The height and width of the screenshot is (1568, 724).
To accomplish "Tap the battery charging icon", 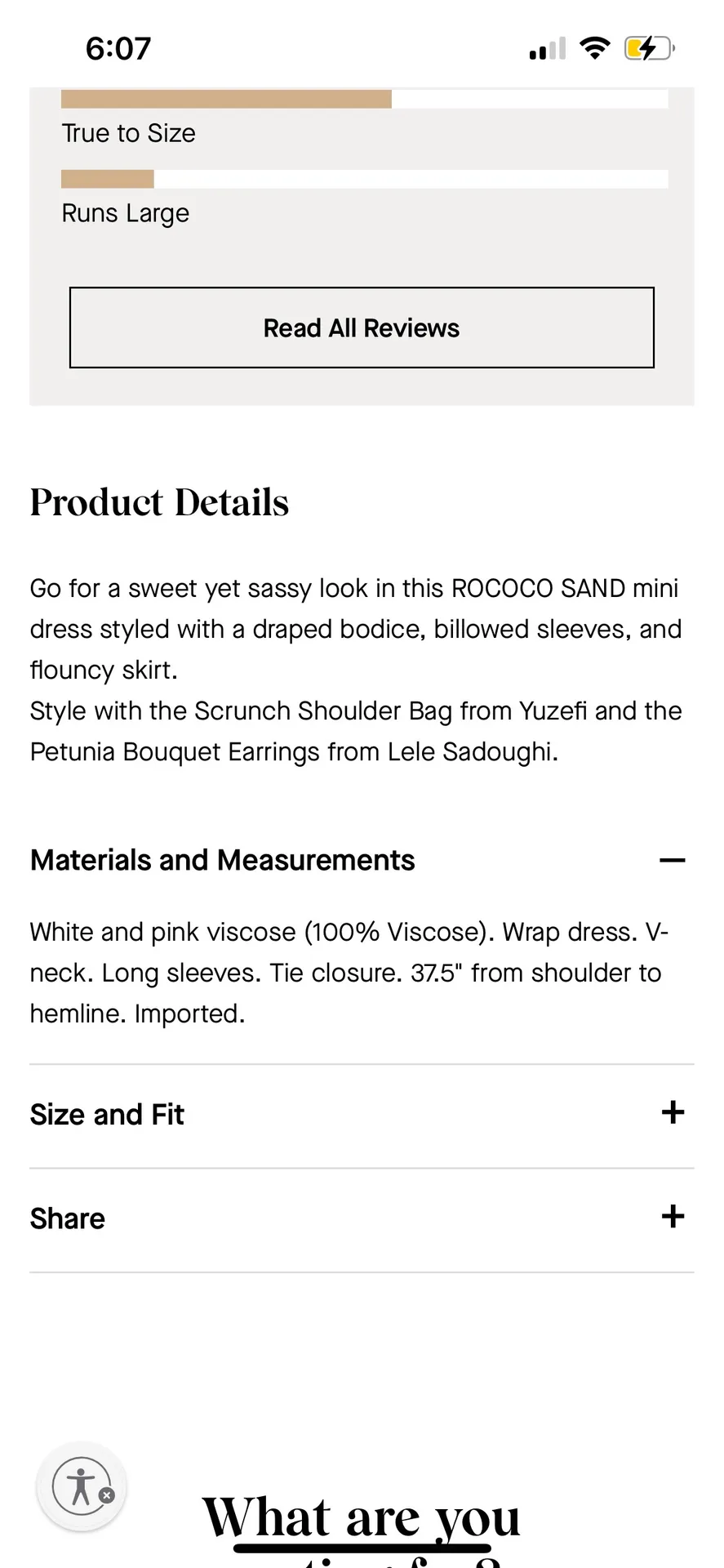I will click(649, 48).
